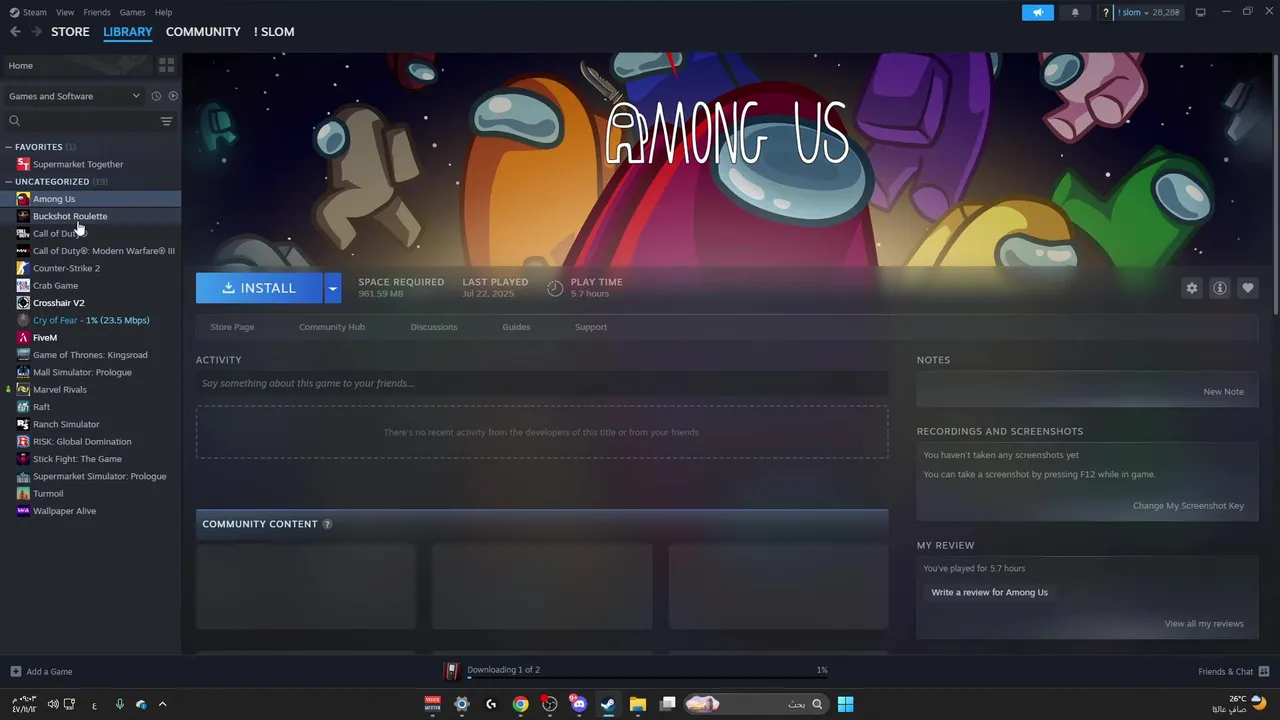Open the Friends menu
Image resolution: width=1280 pixels, height=720 pixels.
point(97,12)
